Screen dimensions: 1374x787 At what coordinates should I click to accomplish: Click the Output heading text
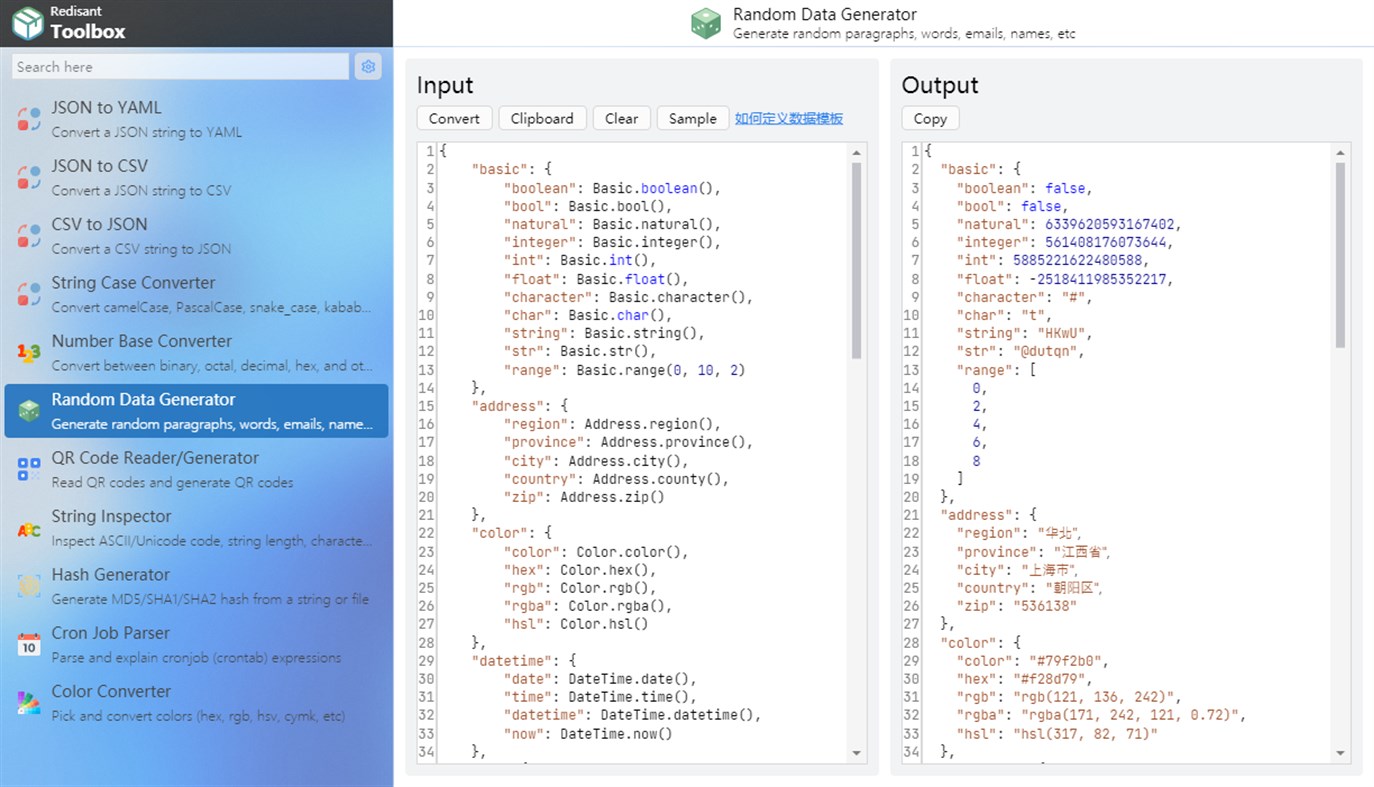940,85
